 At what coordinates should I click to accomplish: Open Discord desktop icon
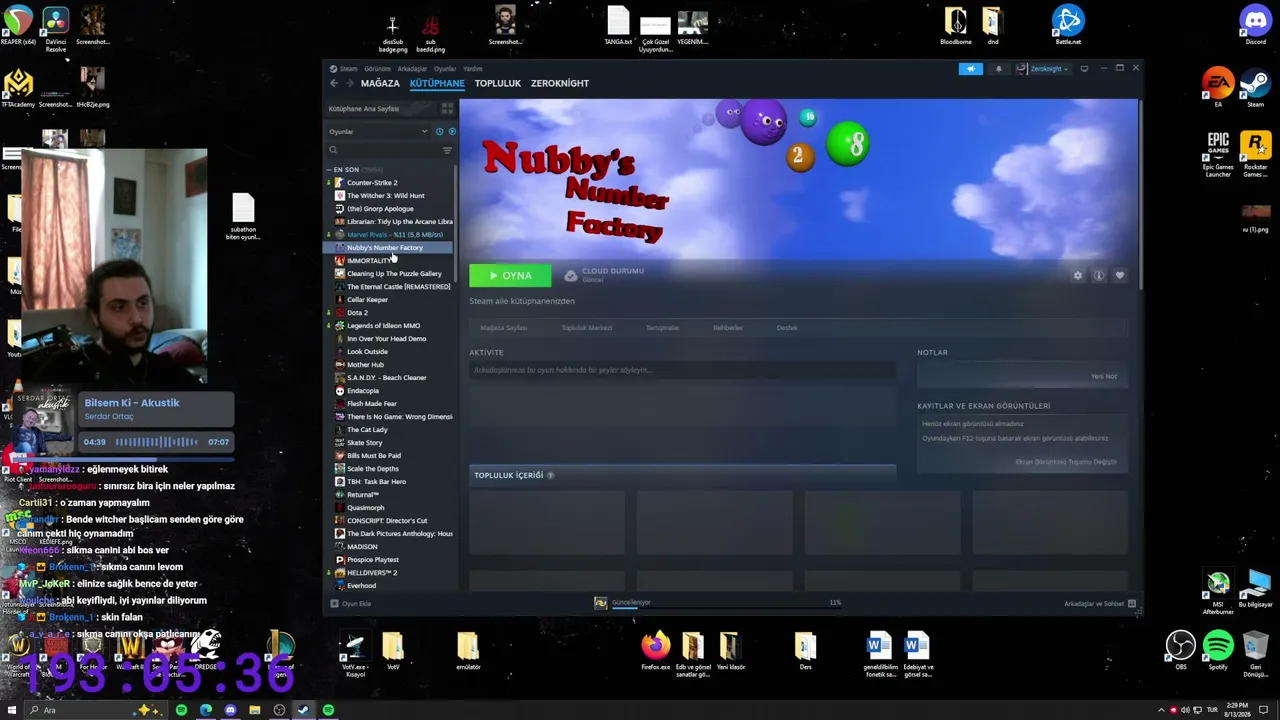click(x=1255, y=25)
